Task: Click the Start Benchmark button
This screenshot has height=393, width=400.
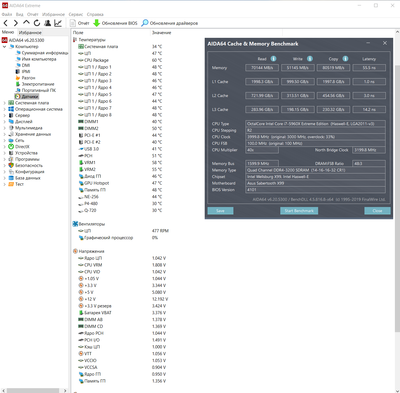Action: [299, 211]
